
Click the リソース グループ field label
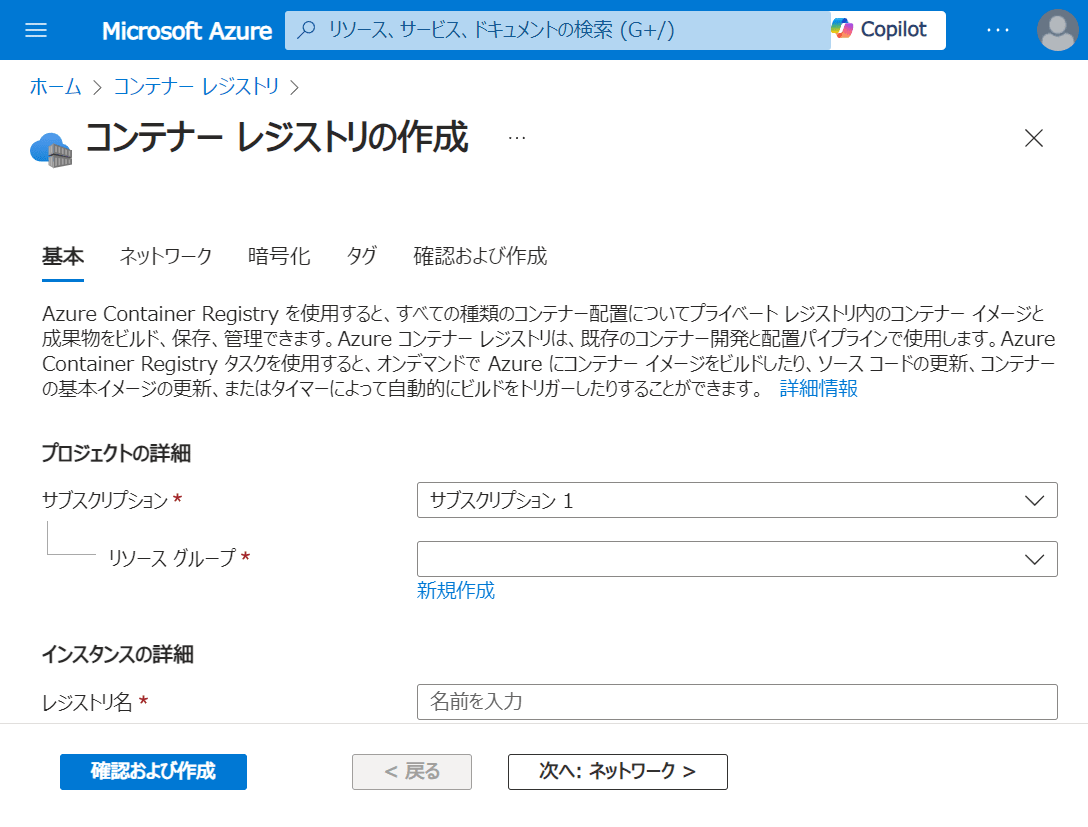coord(172,558)
